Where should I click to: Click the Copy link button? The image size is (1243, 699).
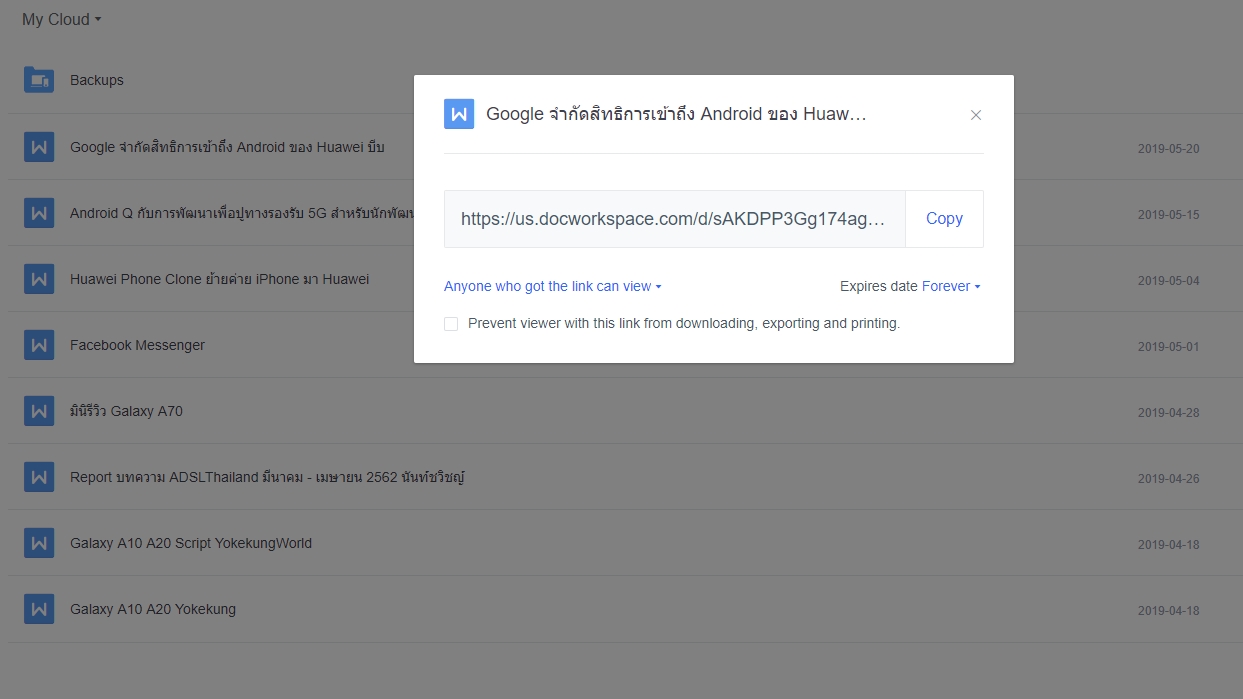(944, 219)
